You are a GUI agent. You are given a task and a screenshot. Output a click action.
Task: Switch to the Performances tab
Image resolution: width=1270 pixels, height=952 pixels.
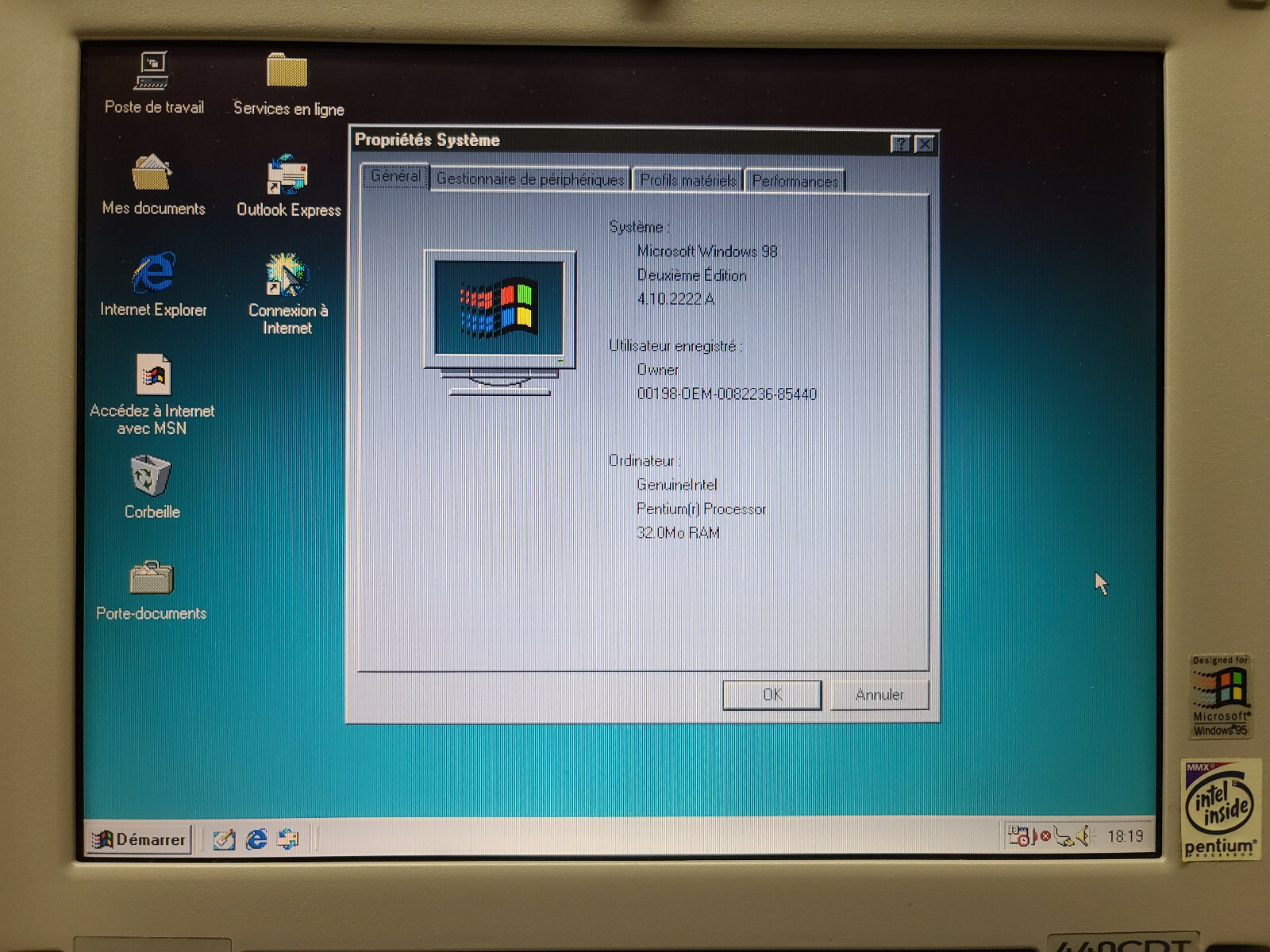point(795,181)
